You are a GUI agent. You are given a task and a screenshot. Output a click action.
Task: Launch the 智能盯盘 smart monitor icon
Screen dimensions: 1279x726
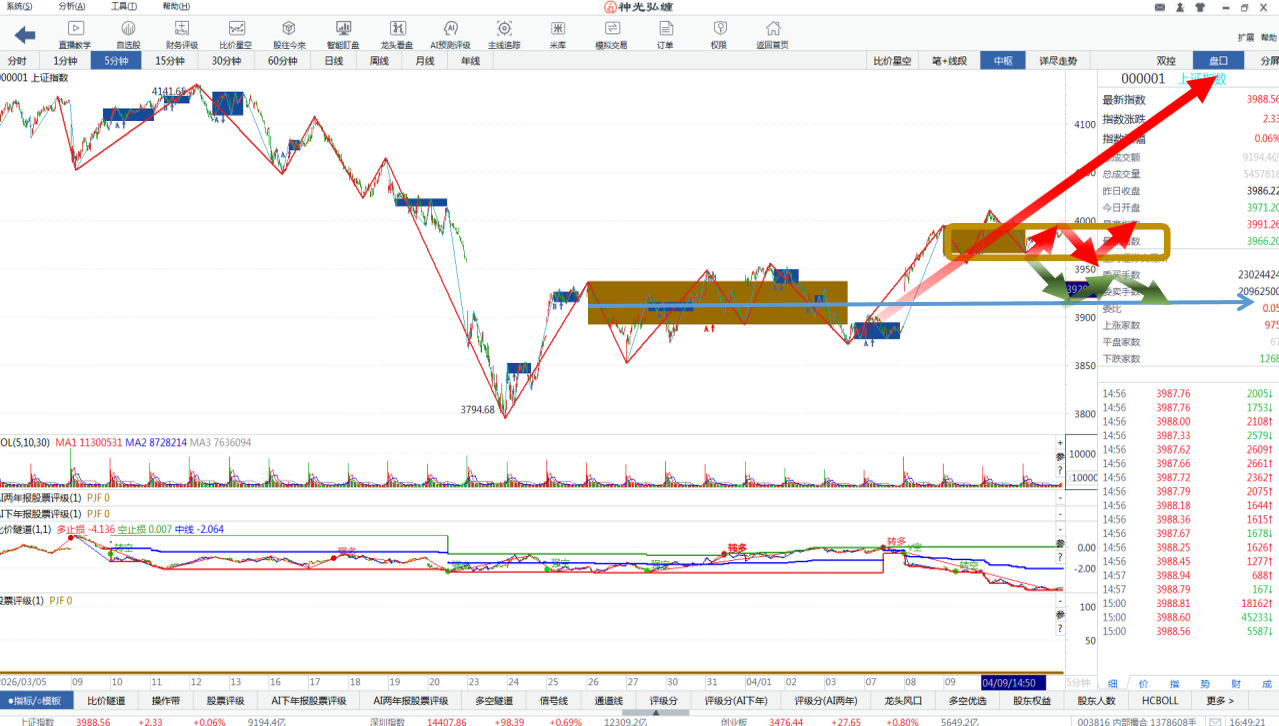tap(343, 34)
